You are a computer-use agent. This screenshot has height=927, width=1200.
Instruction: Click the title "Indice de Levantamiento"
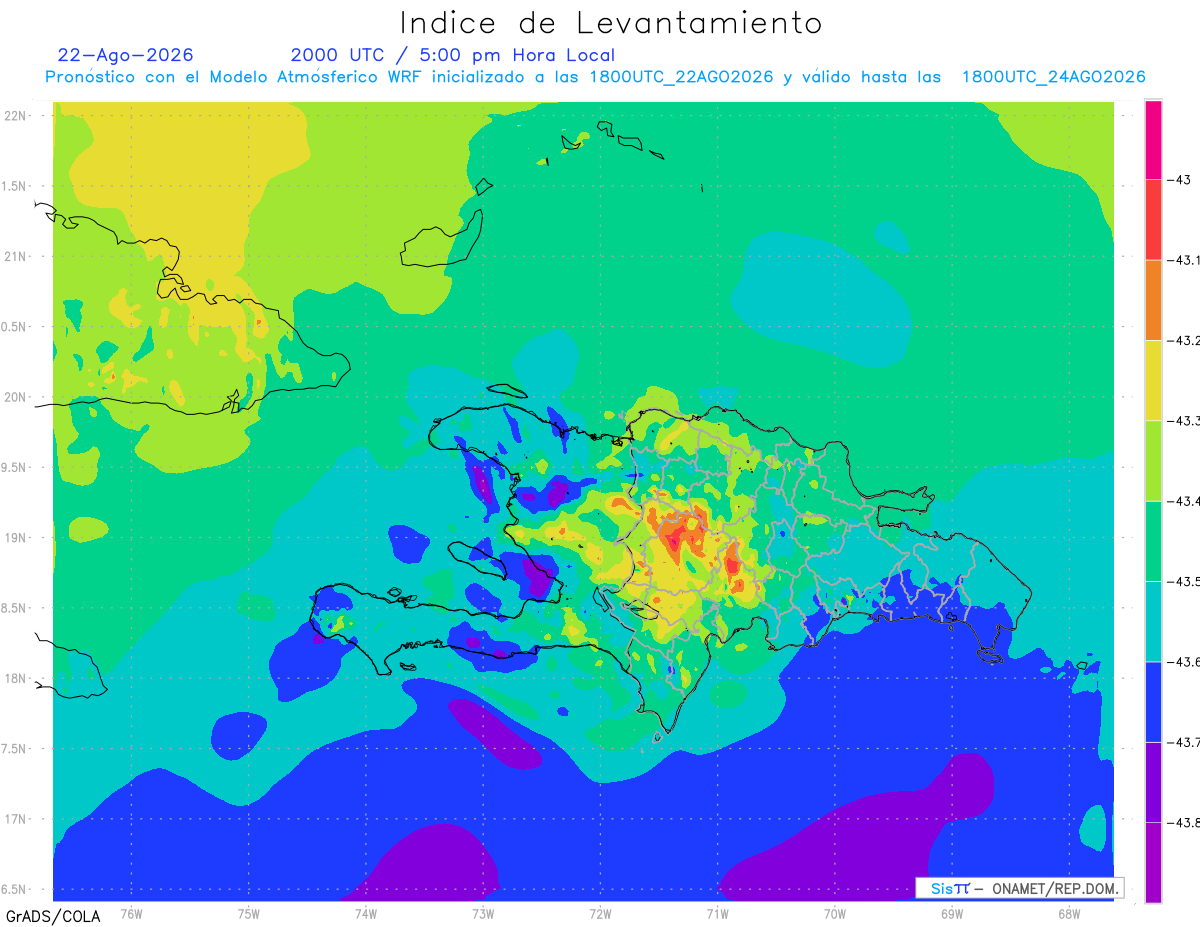(611, 22)
